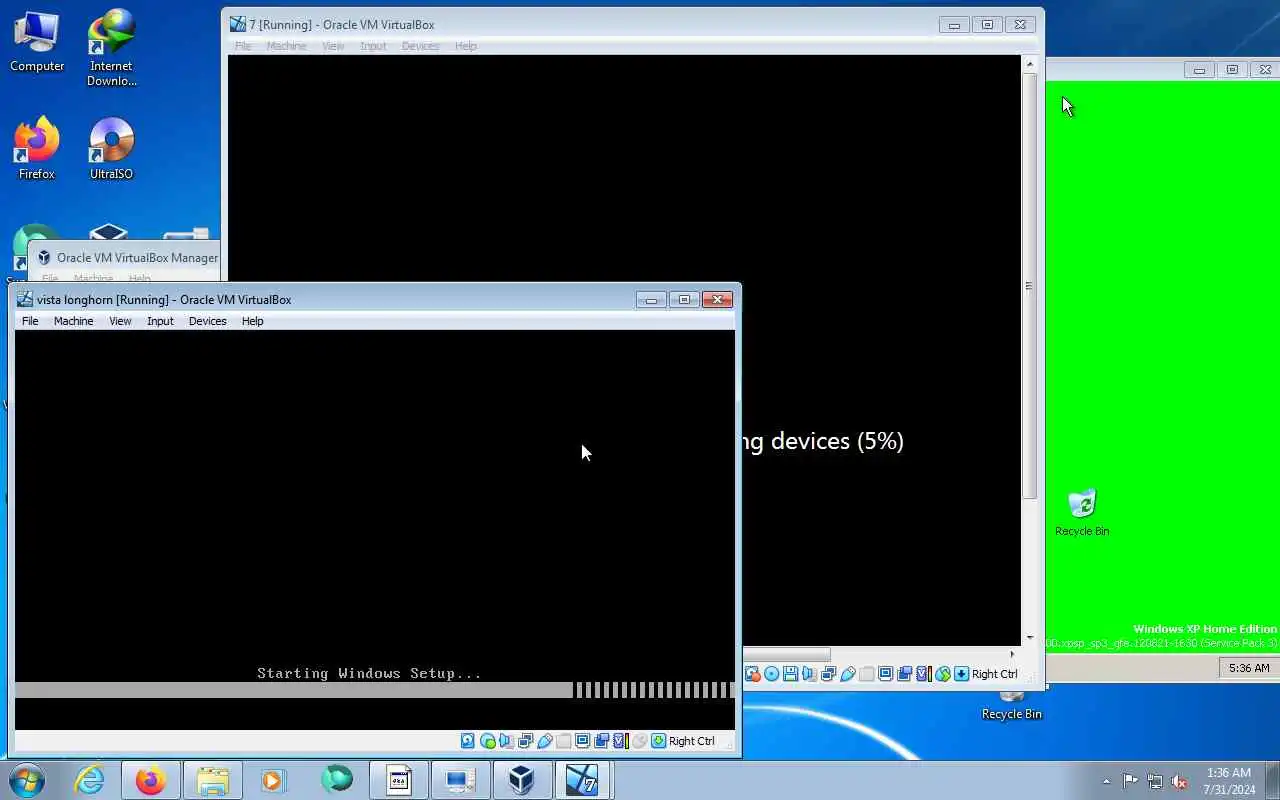Click the Oracle VM VirtualBox Manager title bar
This screenshot has height=800, width=1280.
(x=126, y=257)
